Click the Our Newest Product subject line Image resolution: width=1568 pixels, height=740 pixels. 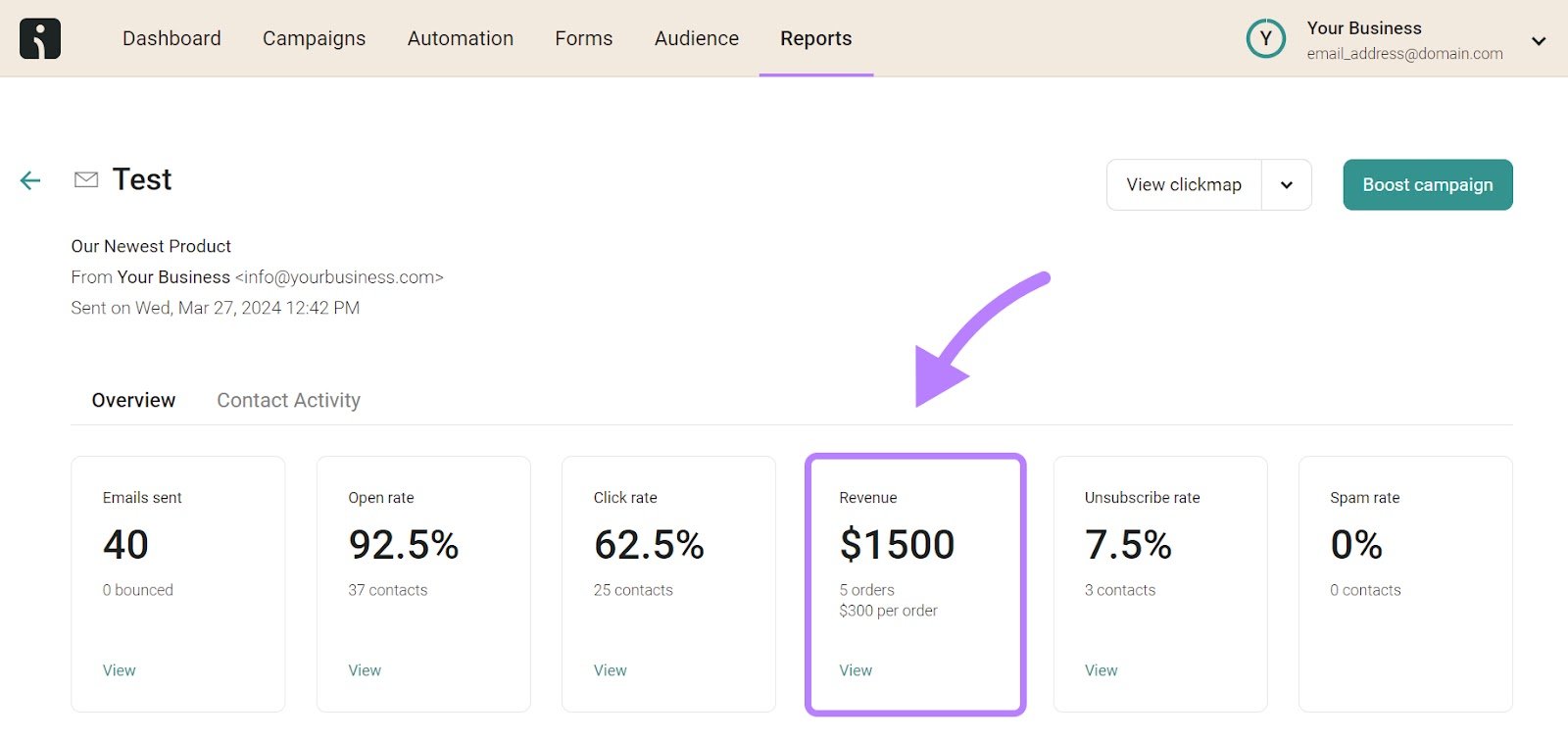coord(151,246)
